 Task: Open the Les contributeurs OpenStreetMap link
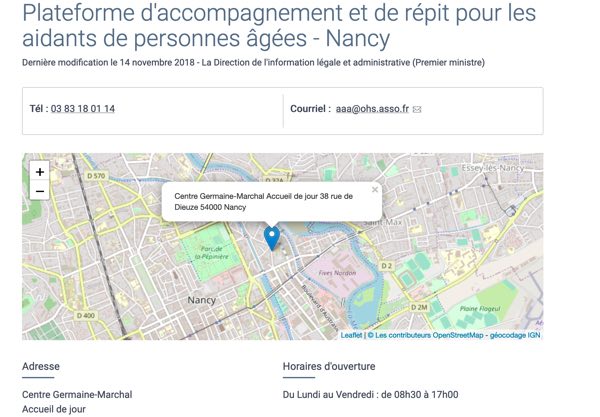429,335
